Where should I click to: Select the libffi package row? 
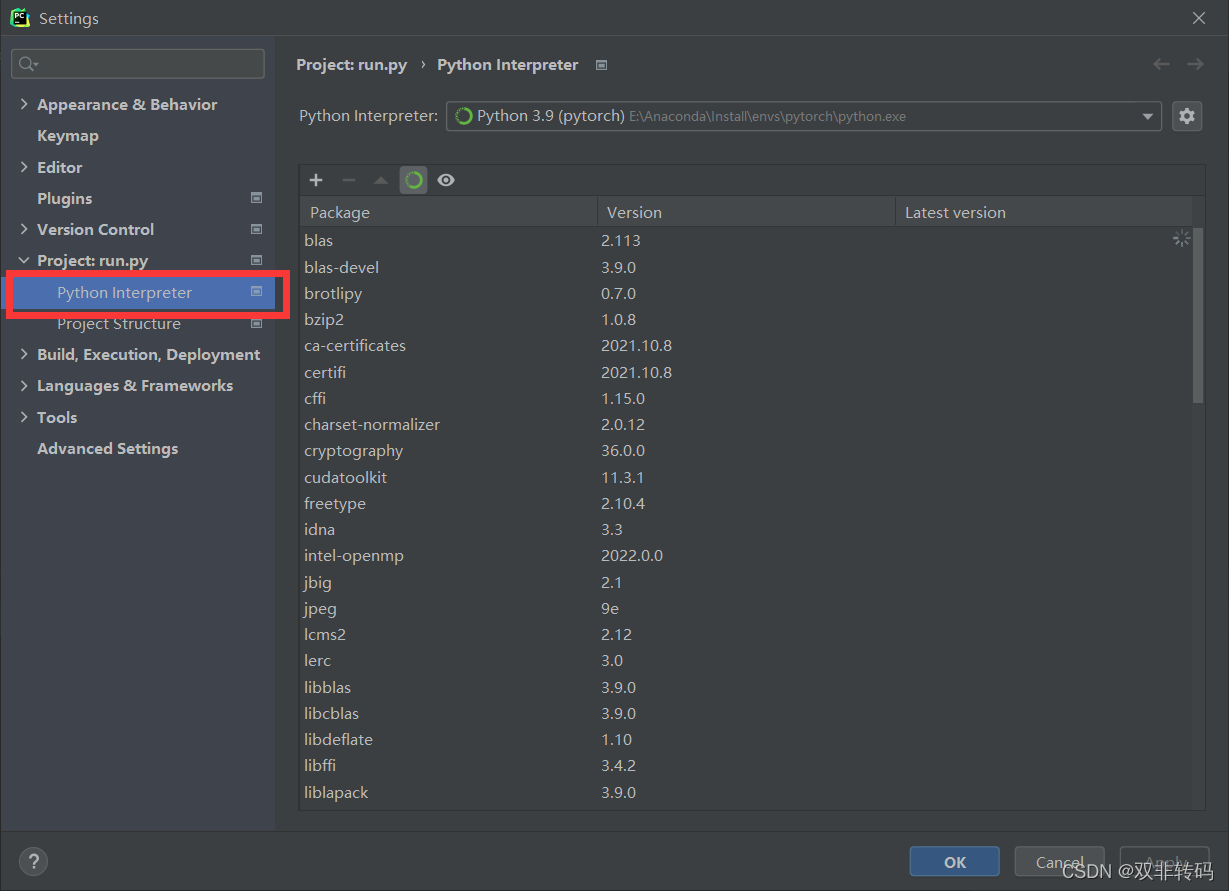point(746,765)
